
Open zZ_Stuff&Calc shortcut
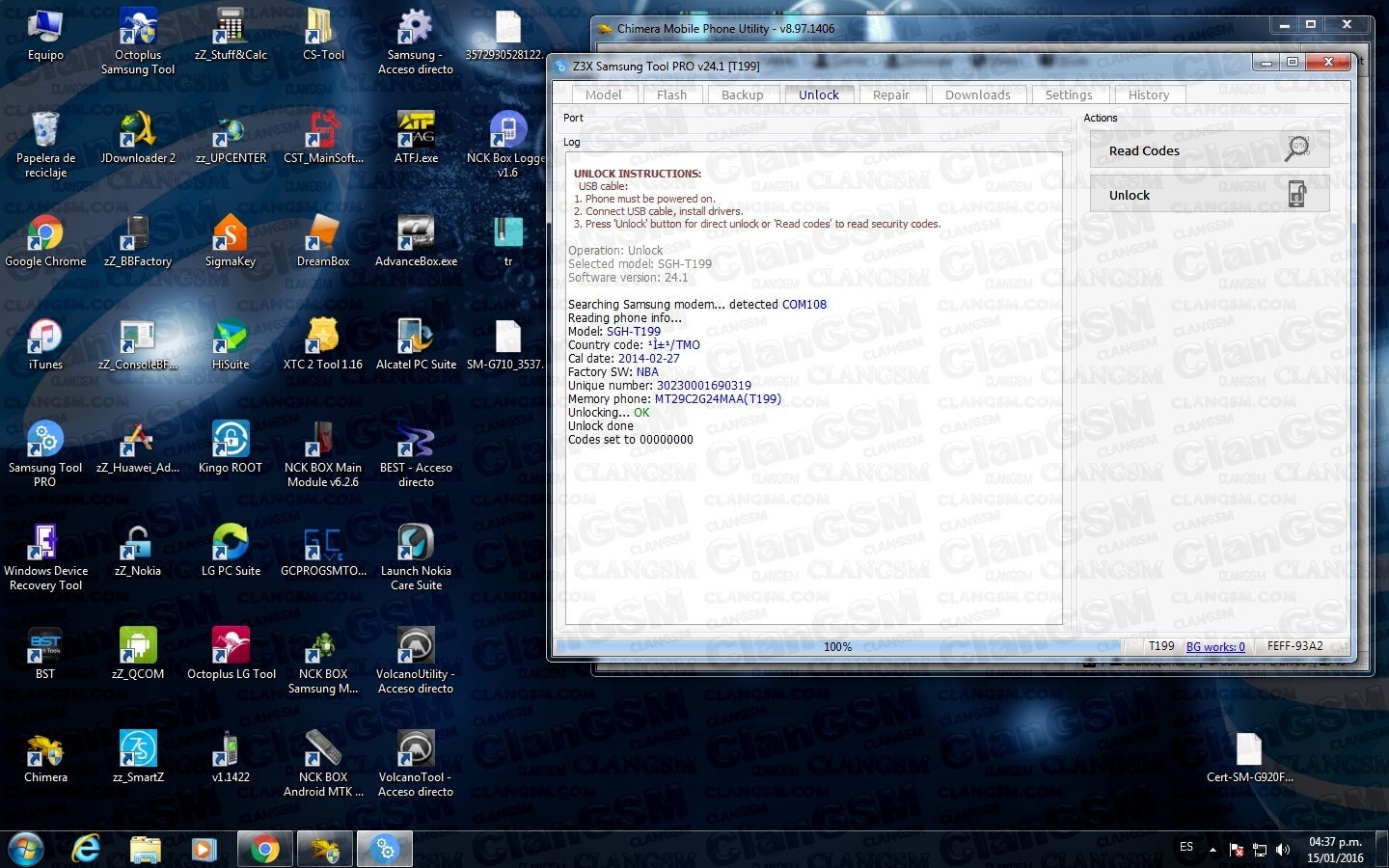pos(231,35)
